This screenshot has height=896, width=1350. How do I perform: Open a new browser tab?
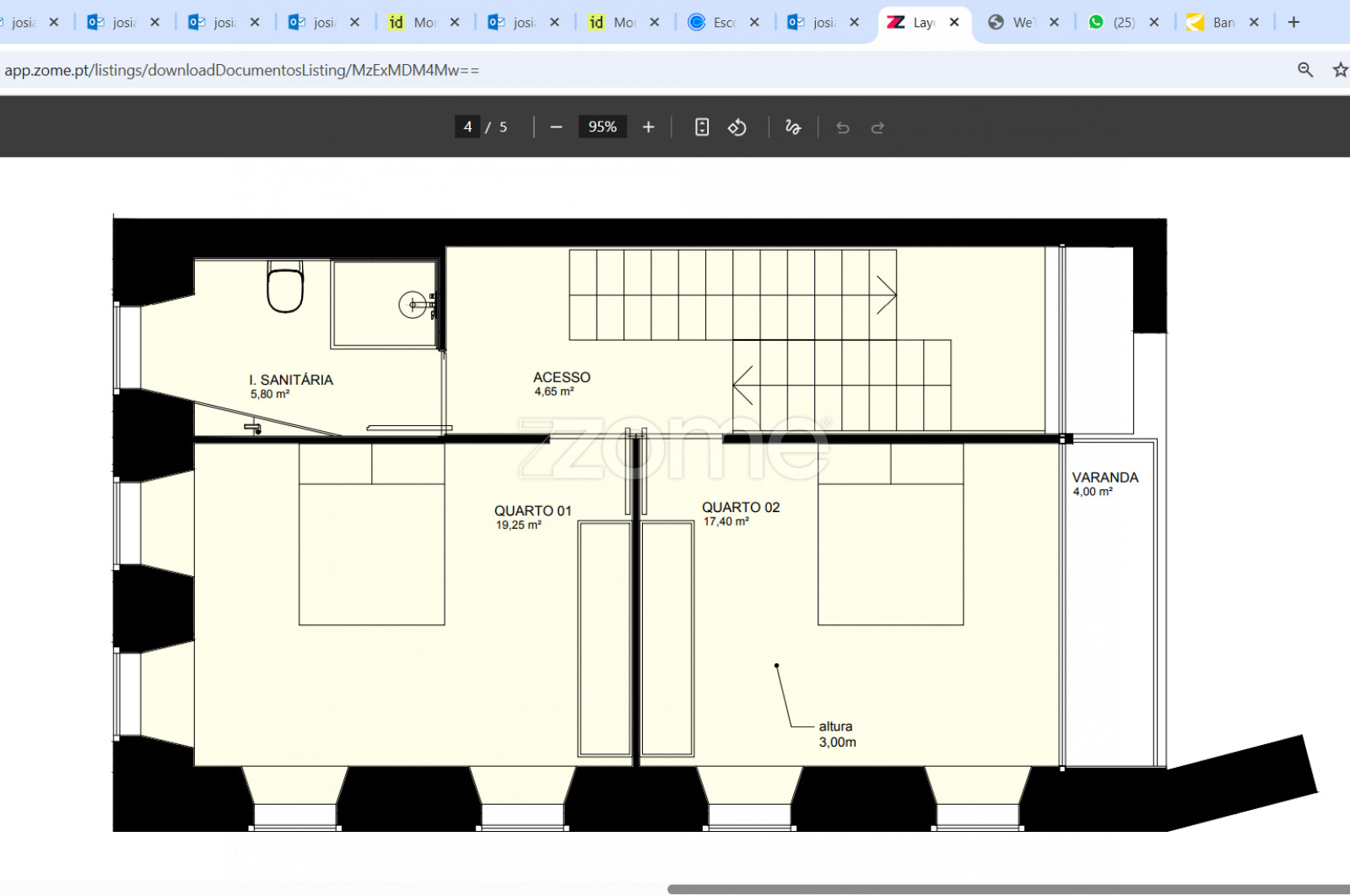1293,22
